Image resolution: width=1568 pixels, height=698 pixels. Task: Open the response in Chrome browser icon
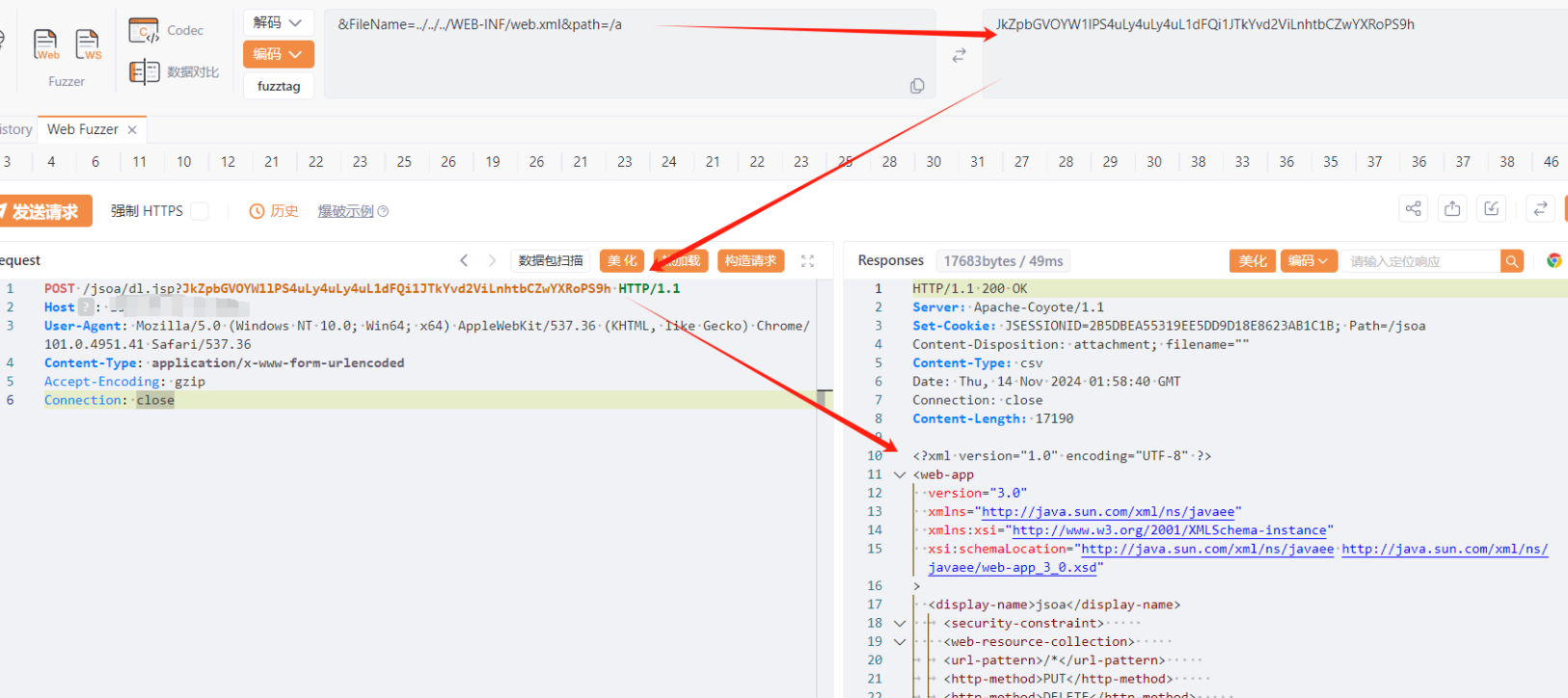click(1554, 260)
